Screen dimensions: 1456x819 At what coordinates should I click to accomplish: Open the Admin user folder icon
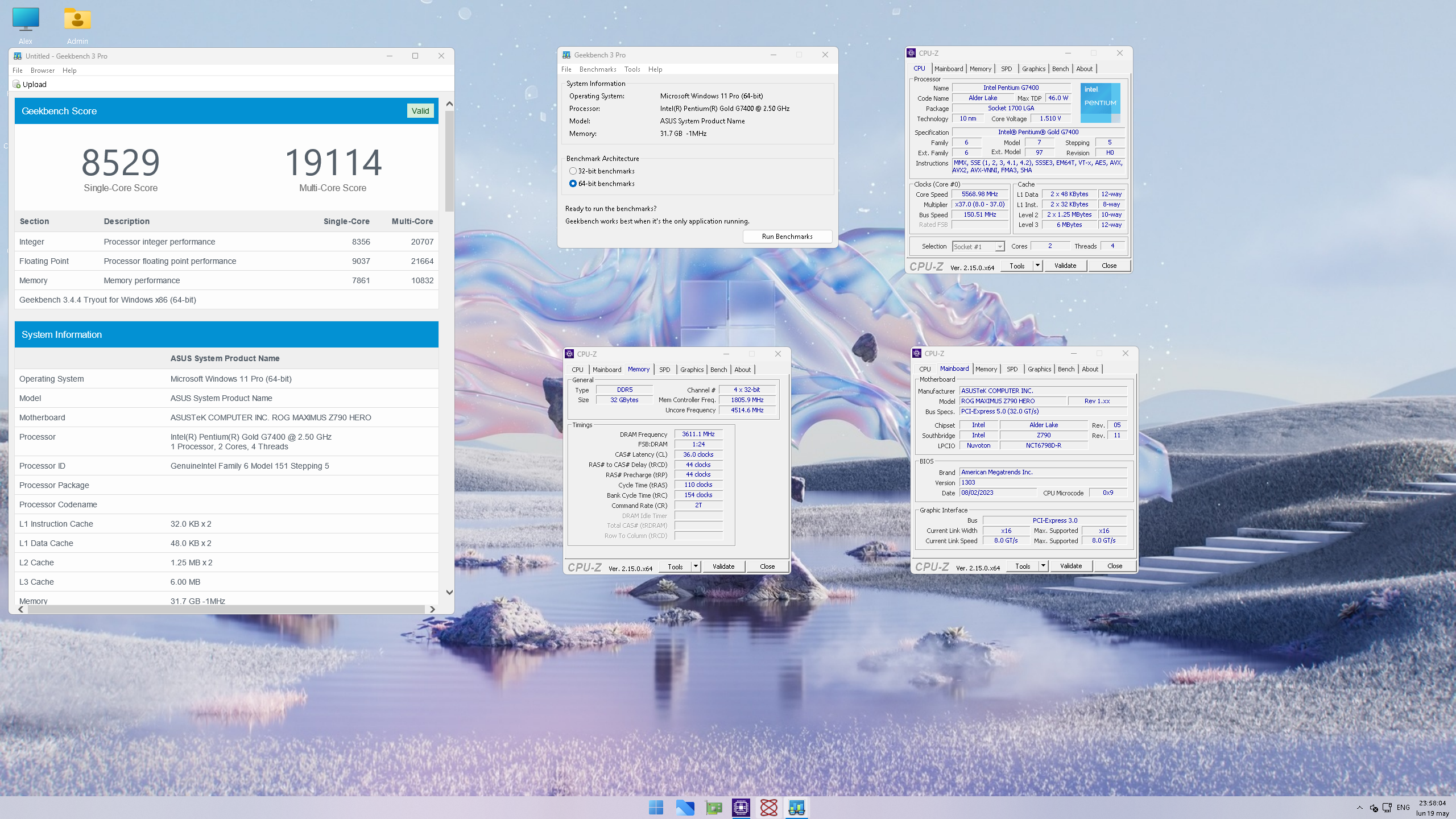click(x=77, y=19)
